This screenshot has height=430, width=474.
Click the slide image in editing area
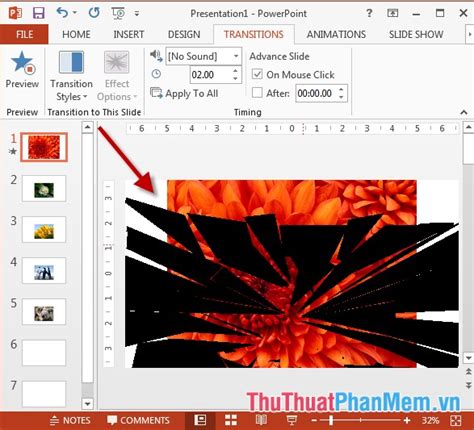(x=292, y=274)
